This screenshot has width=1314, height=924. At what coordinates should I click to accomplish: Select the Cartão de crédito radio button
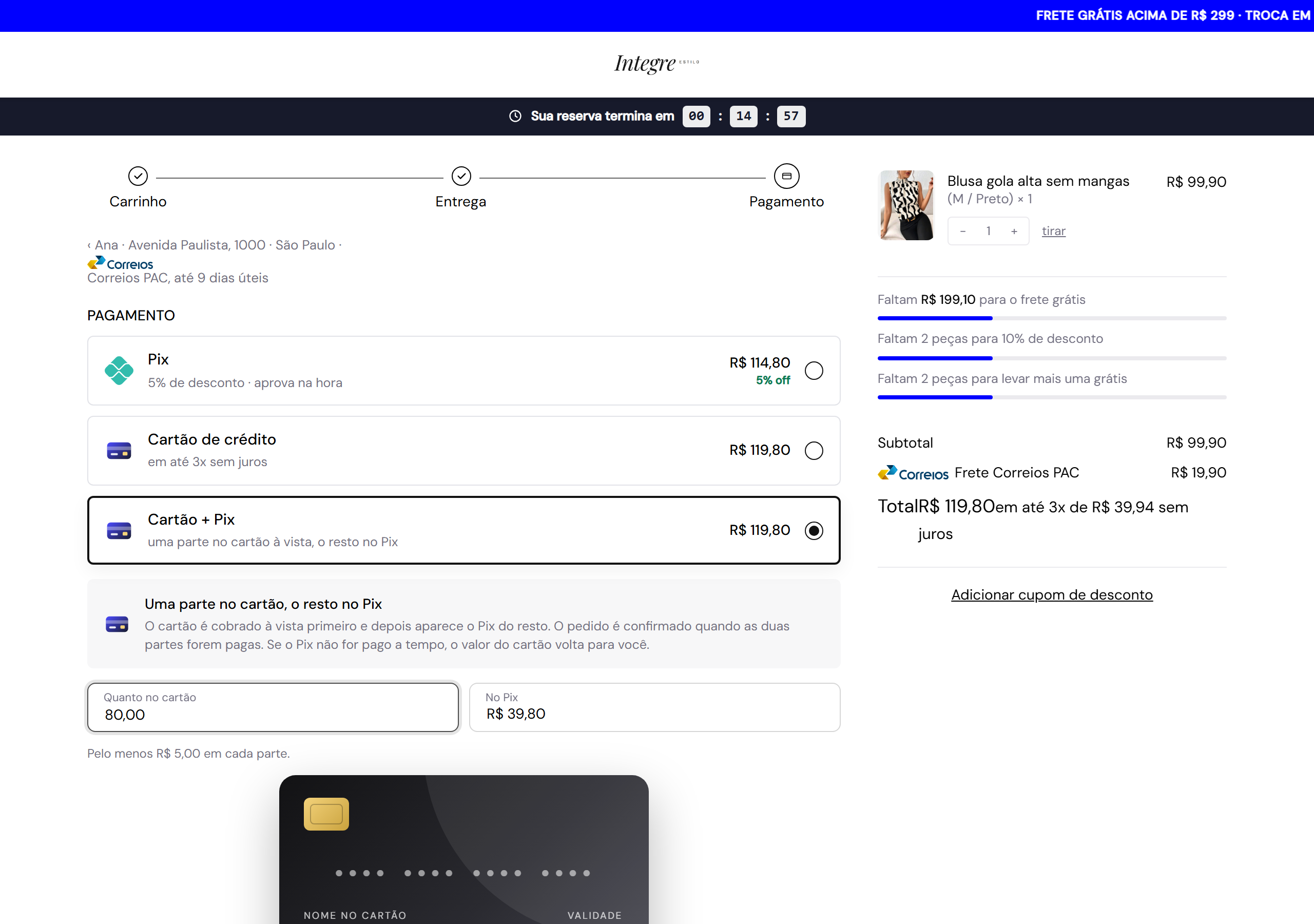(x=814, y=451)
